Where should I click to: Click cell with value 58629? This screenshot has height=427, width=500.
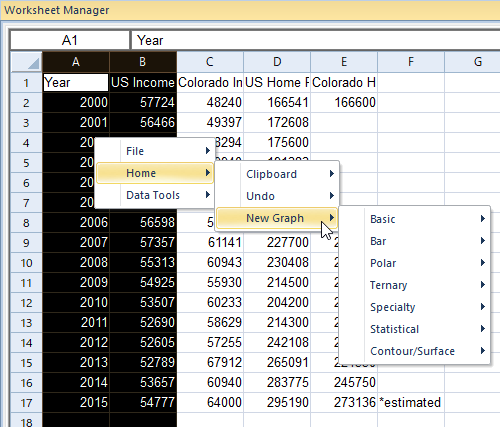point(210,322)
